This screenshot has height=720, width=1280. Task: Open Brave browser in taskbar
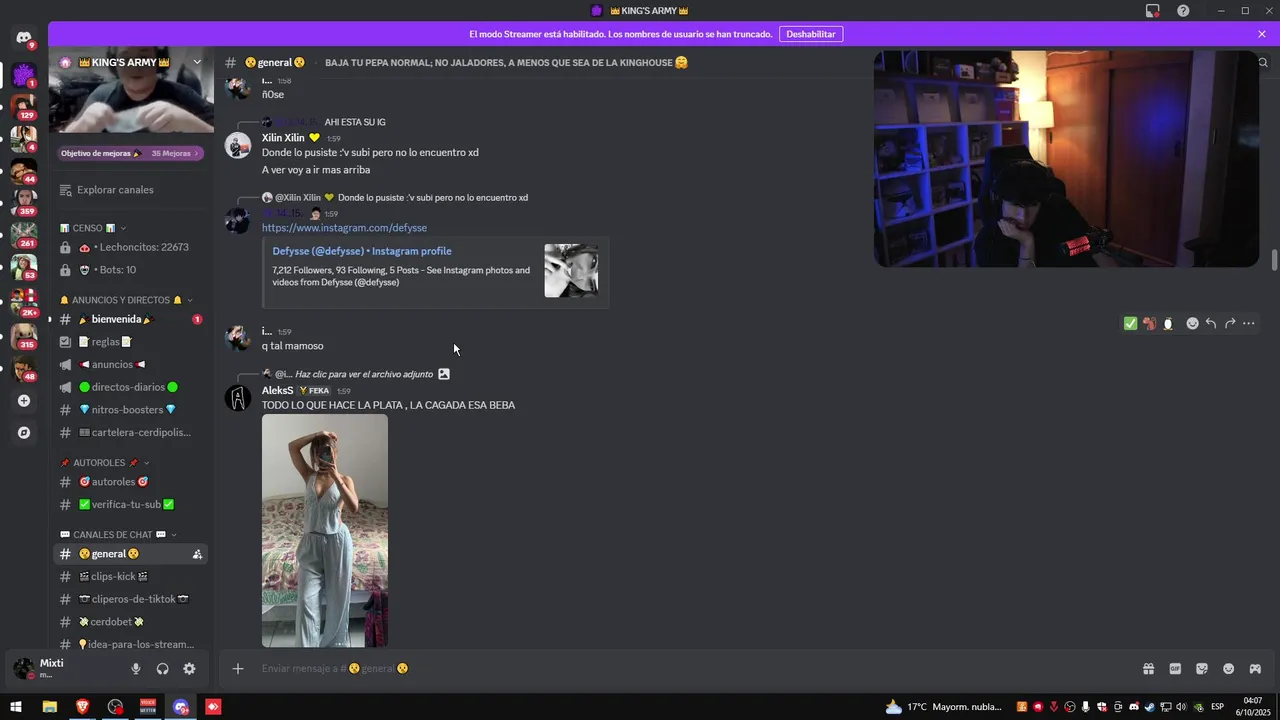click(82, 707)
